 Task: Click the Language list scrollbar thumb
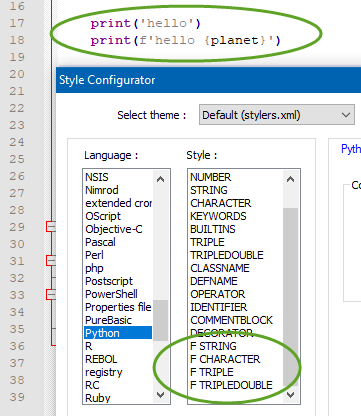click(160, 320)
